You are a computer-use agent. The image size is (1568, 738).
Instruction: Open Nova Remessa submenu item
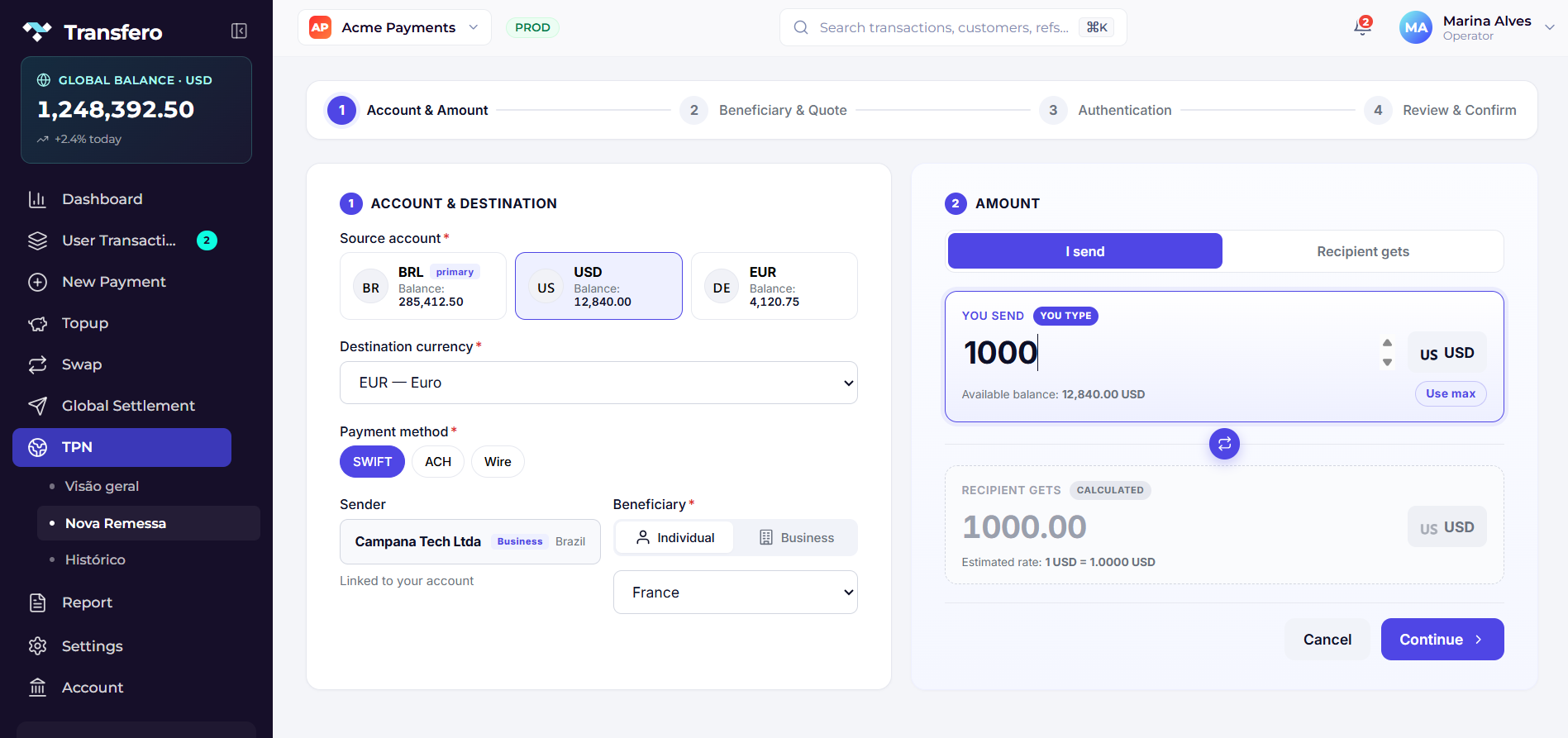pyautogui.click(x=149, y=523)
